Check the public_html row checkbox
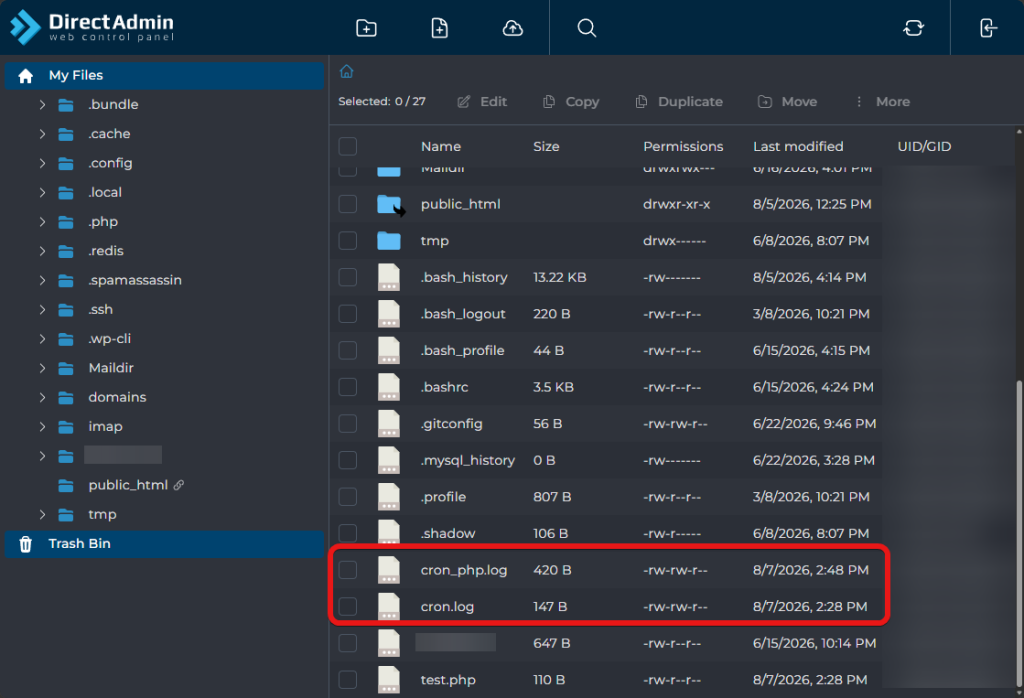The width and height of the screenshot is (1024, 698). tap(347, 204)
